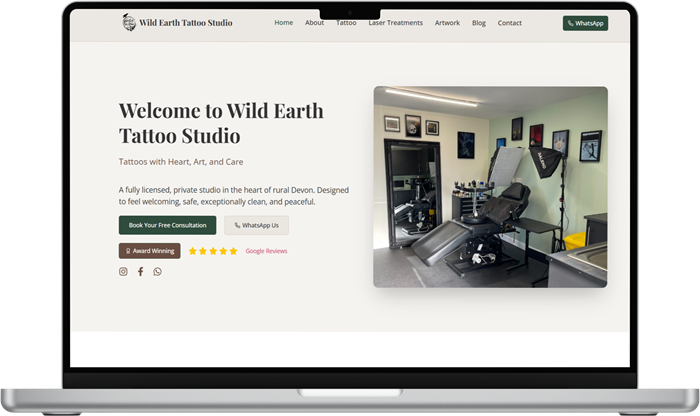Navigate to the Artwork page
Image resolution: width=700 pixels, height=416 pixels.
(447, 22)
